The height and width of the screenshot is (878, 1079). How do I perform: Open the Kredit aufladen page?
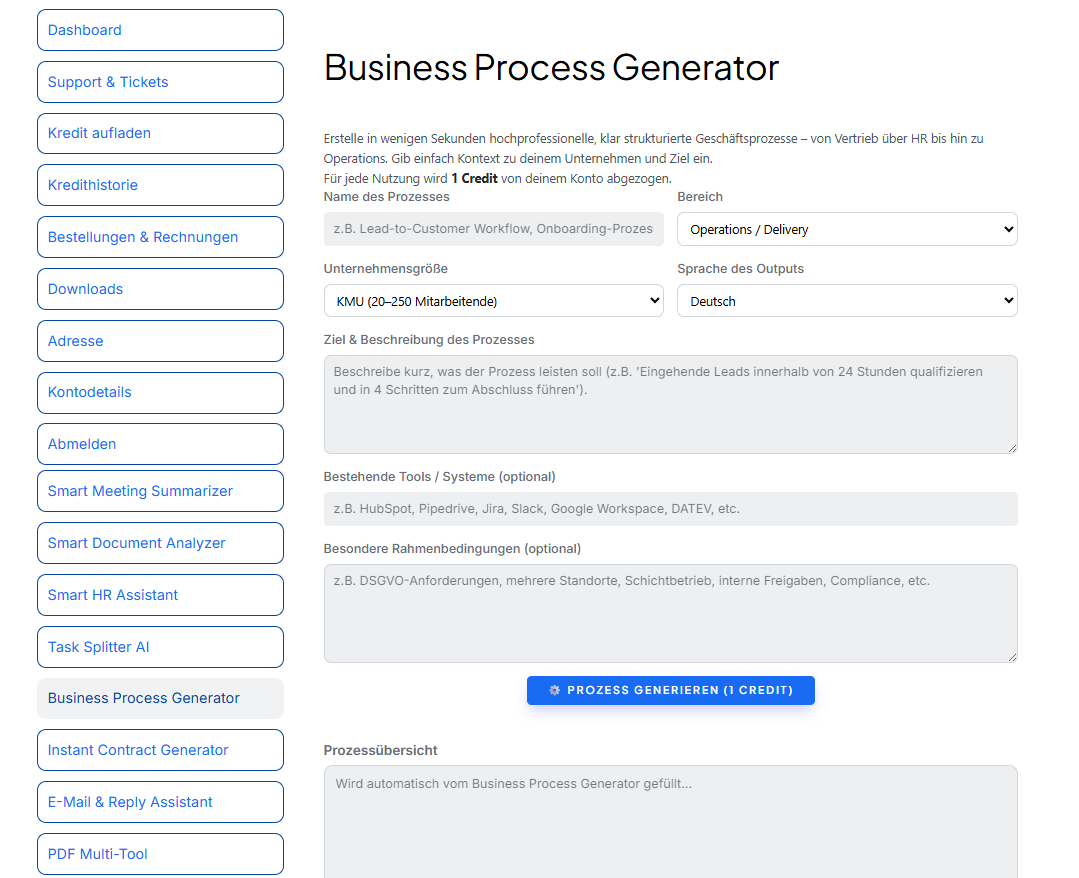coord(160,133)
